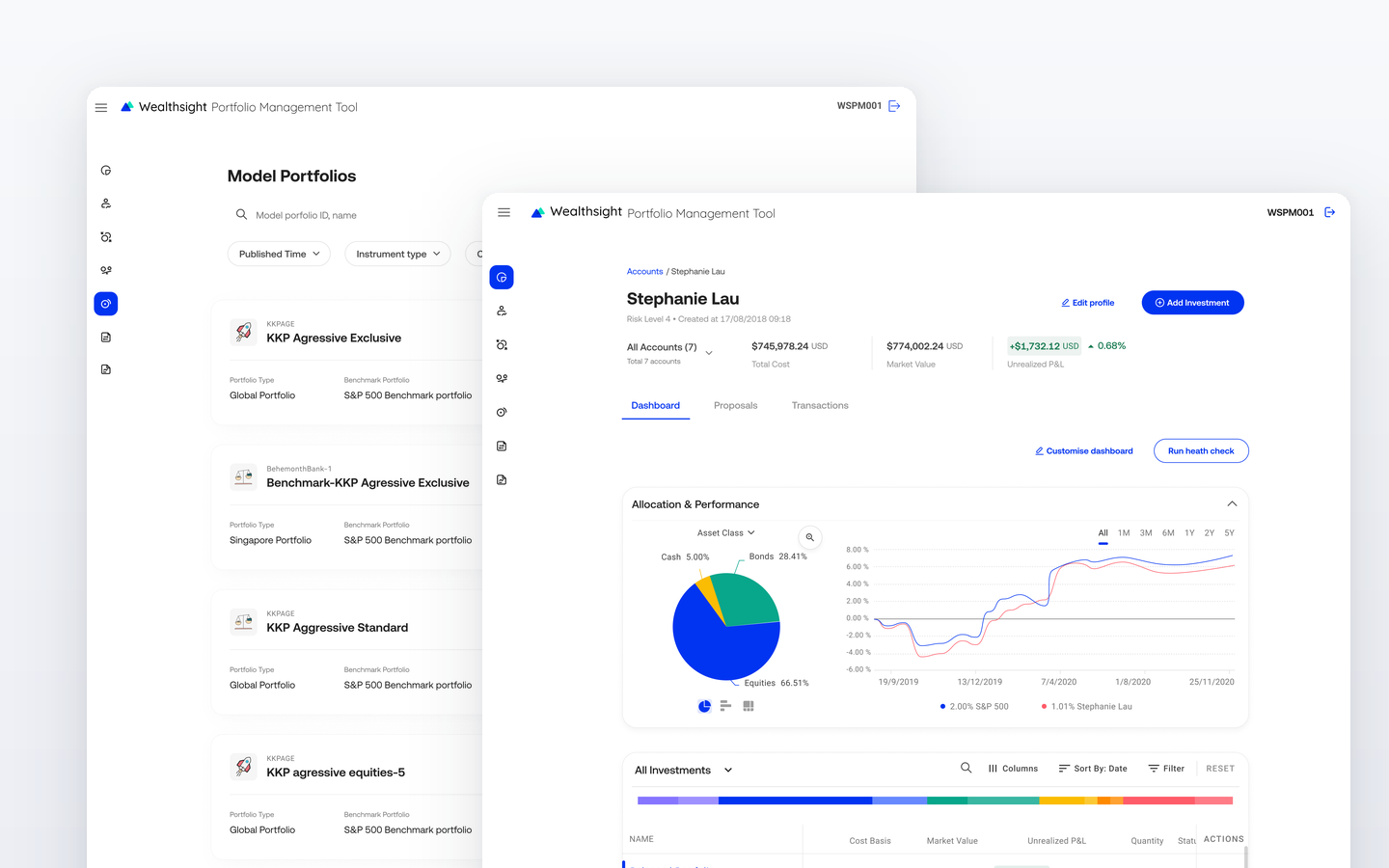Image resolution: width=1389 pixels, height=868 pixels.
Task: Expand the All Accounts (7) dropdown
Action: click(x=670, y=353)
